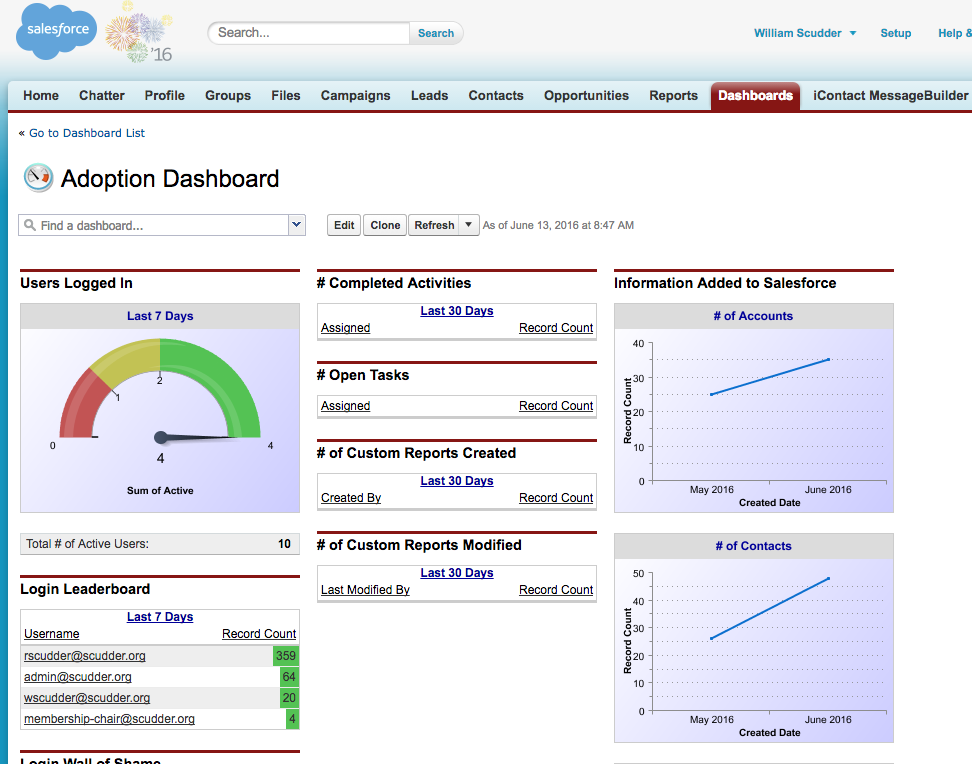Open the Setup link in header
This screenshot has height=764, width=972.
click(x=895, y=33)
